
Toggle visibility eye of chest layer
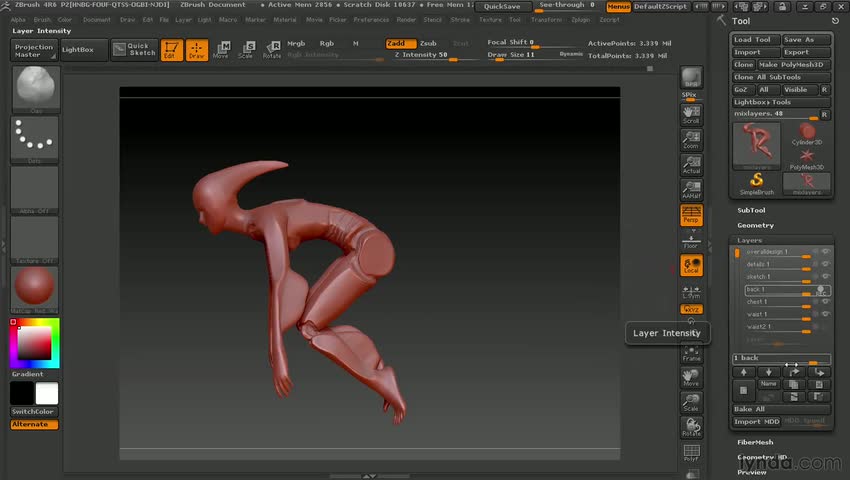pos(826,301)
